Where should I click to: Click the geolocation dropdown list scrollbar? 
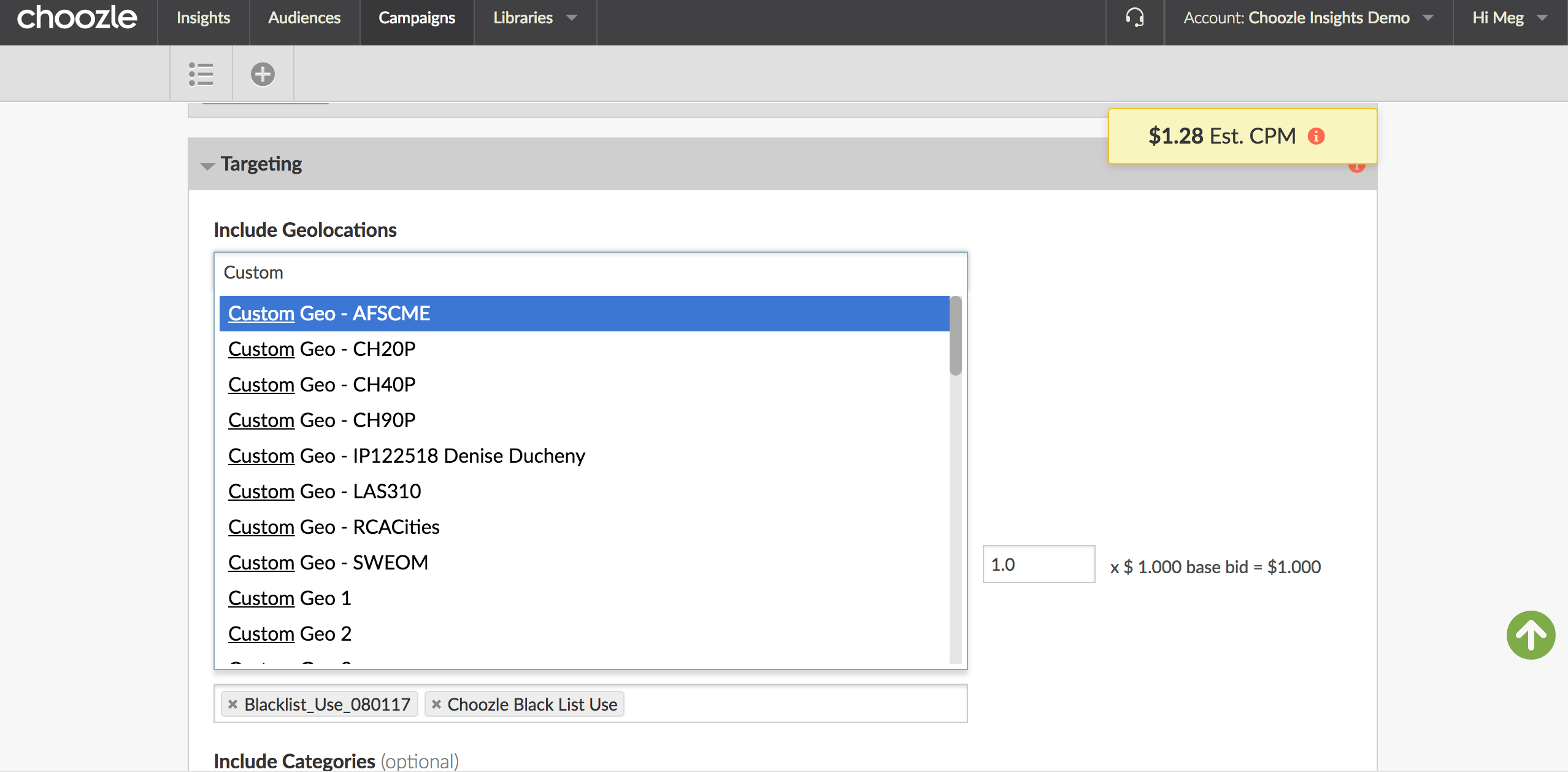point(955,336)
